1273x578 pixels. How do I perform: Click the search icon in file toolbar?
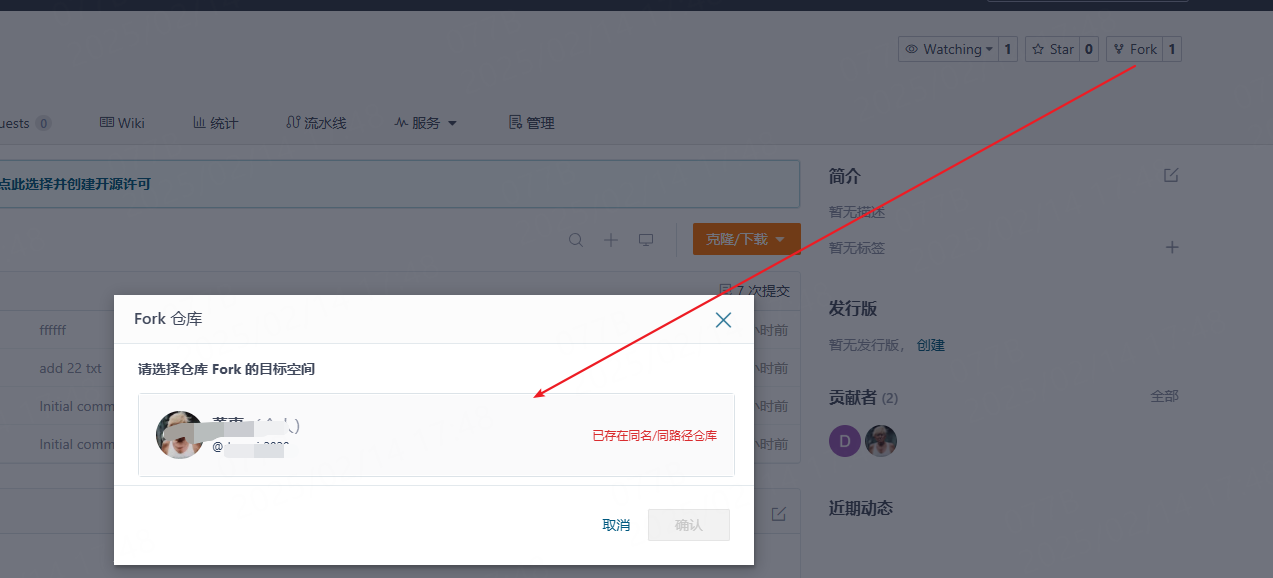coord(576,240)
